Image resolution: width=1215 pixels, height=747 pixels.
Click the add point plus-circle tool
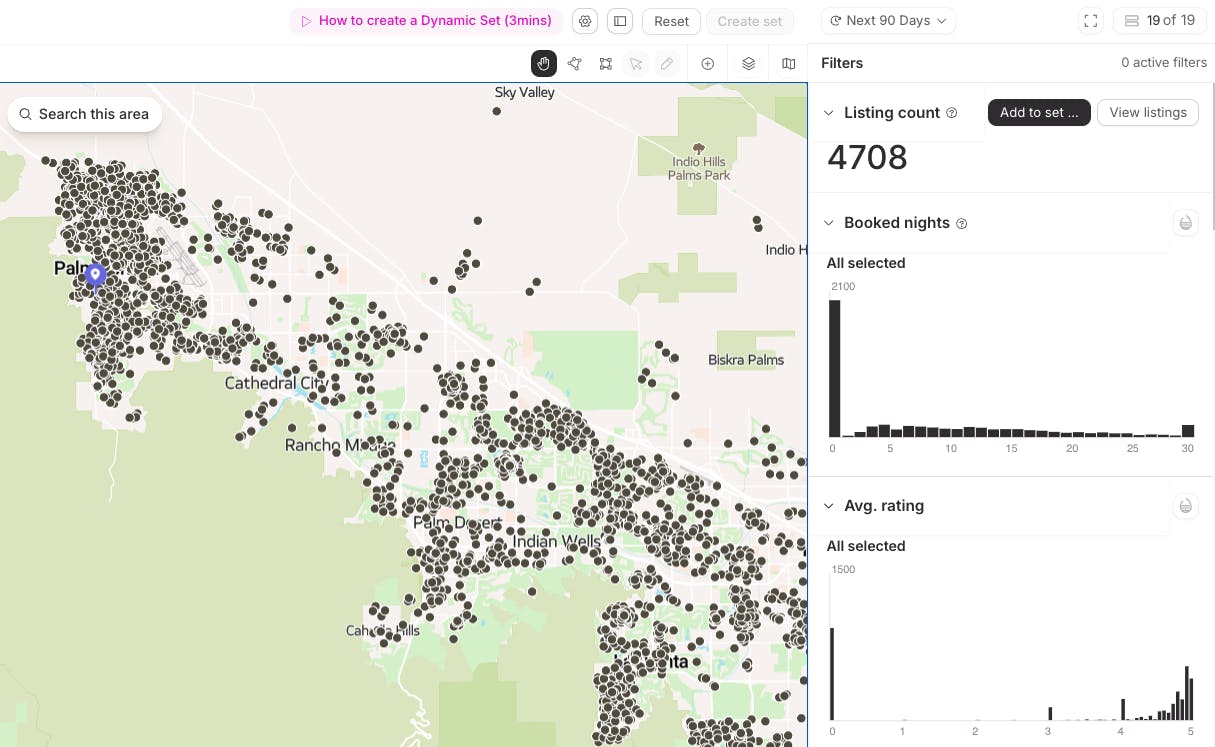coord(707,63)
